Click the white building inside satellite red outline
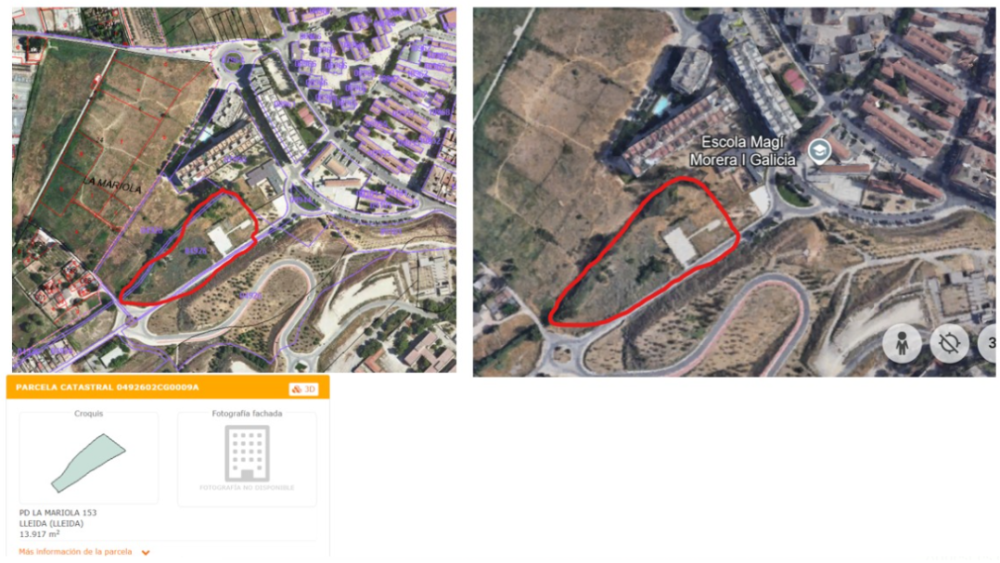The image size is (1000, 563). pyautogui.click(x=681, y=246)
